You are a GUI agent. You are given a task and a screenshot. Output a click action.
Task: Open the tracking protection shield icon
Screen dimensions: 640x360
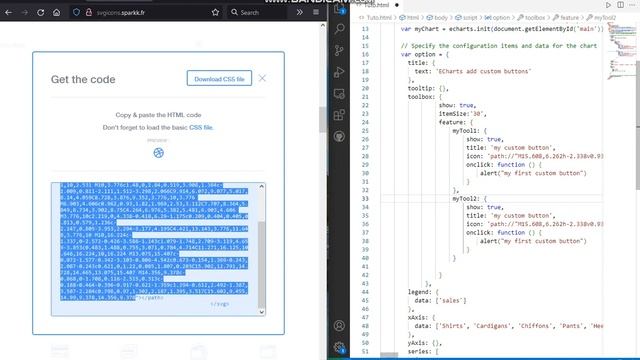tap(76, 13)
